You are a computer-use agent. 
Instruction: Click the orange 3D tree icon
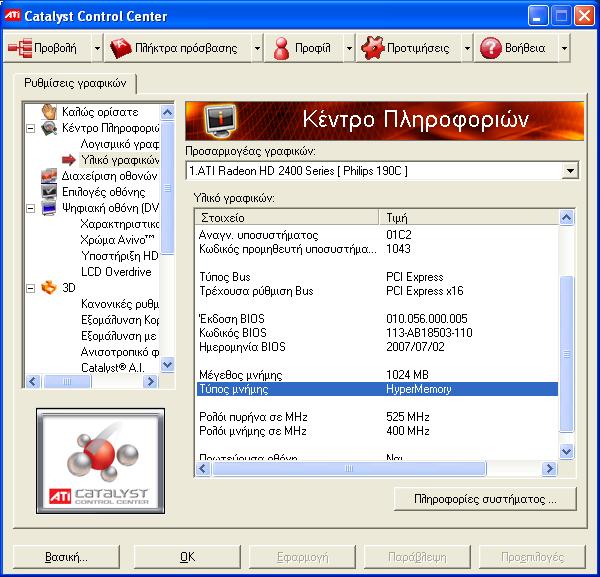pyautogui.click(x=49, y=287)
